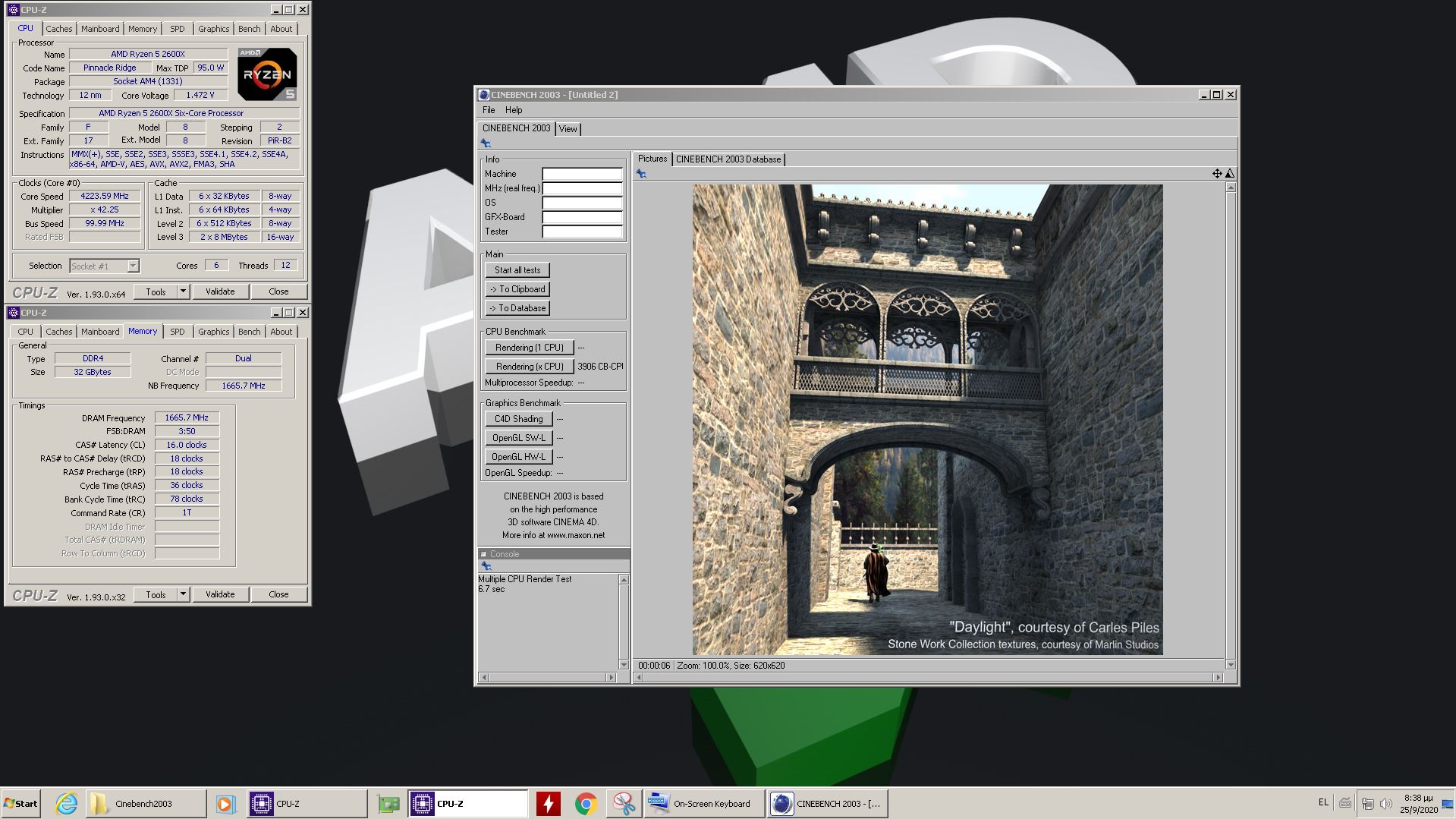Click the OS input field
Viewport: 1456px width, 819px height.
point(582,203)
